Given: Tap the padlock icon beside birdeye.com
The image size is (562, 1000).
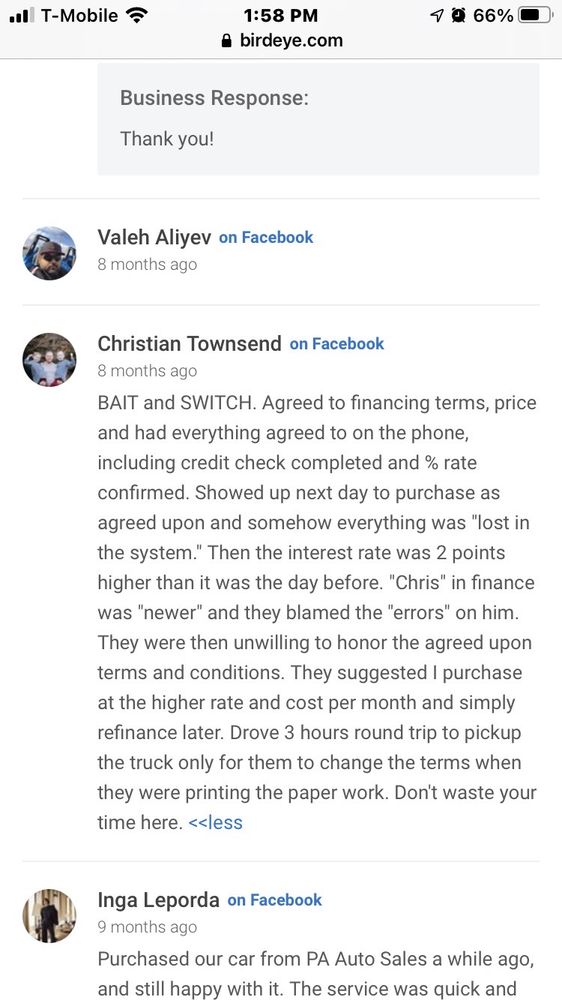Looking at the screenshot, I should point(226,41).
